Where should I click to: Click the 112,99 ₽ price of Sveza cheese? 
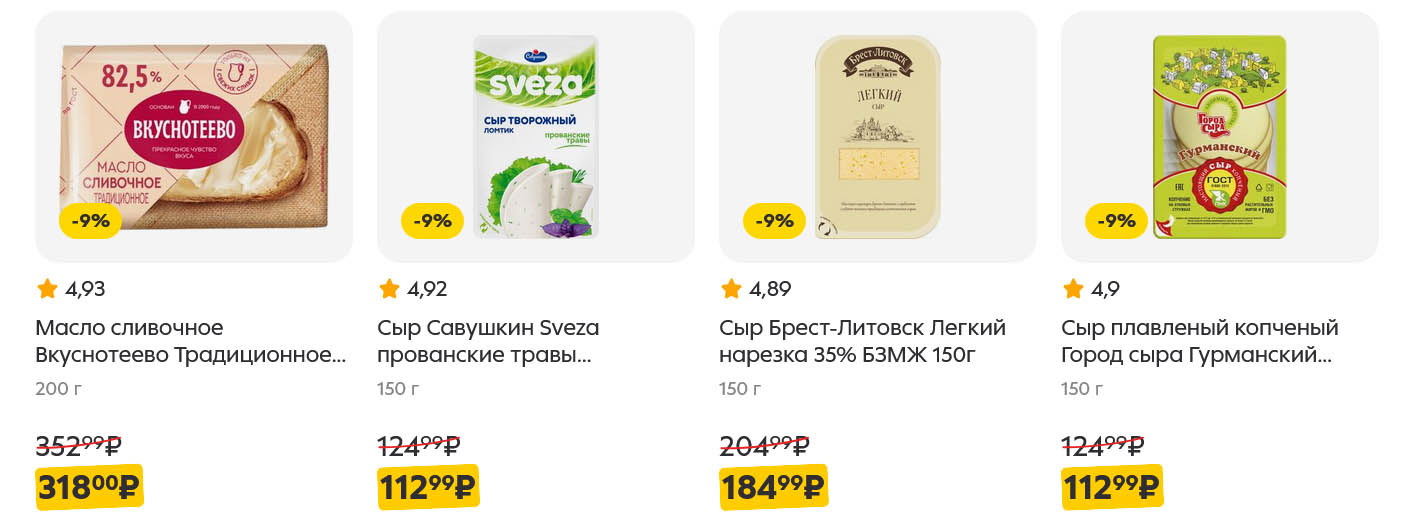pyautogui.click(x=428, y=487)
